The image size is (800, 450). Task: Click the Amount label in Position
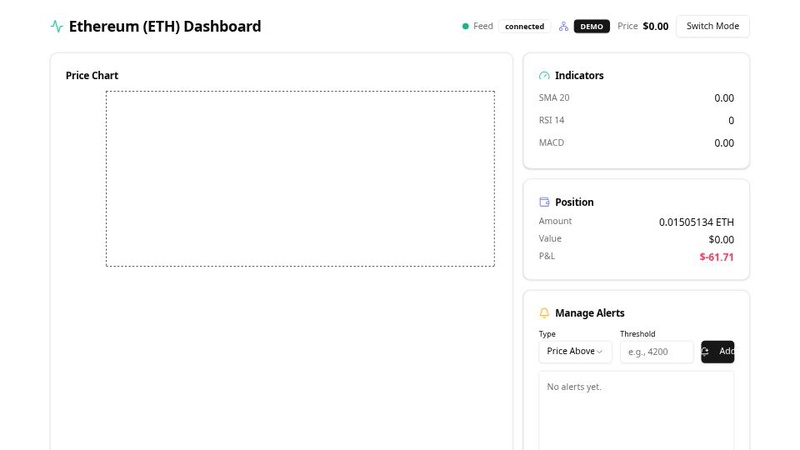coord(555,221)
